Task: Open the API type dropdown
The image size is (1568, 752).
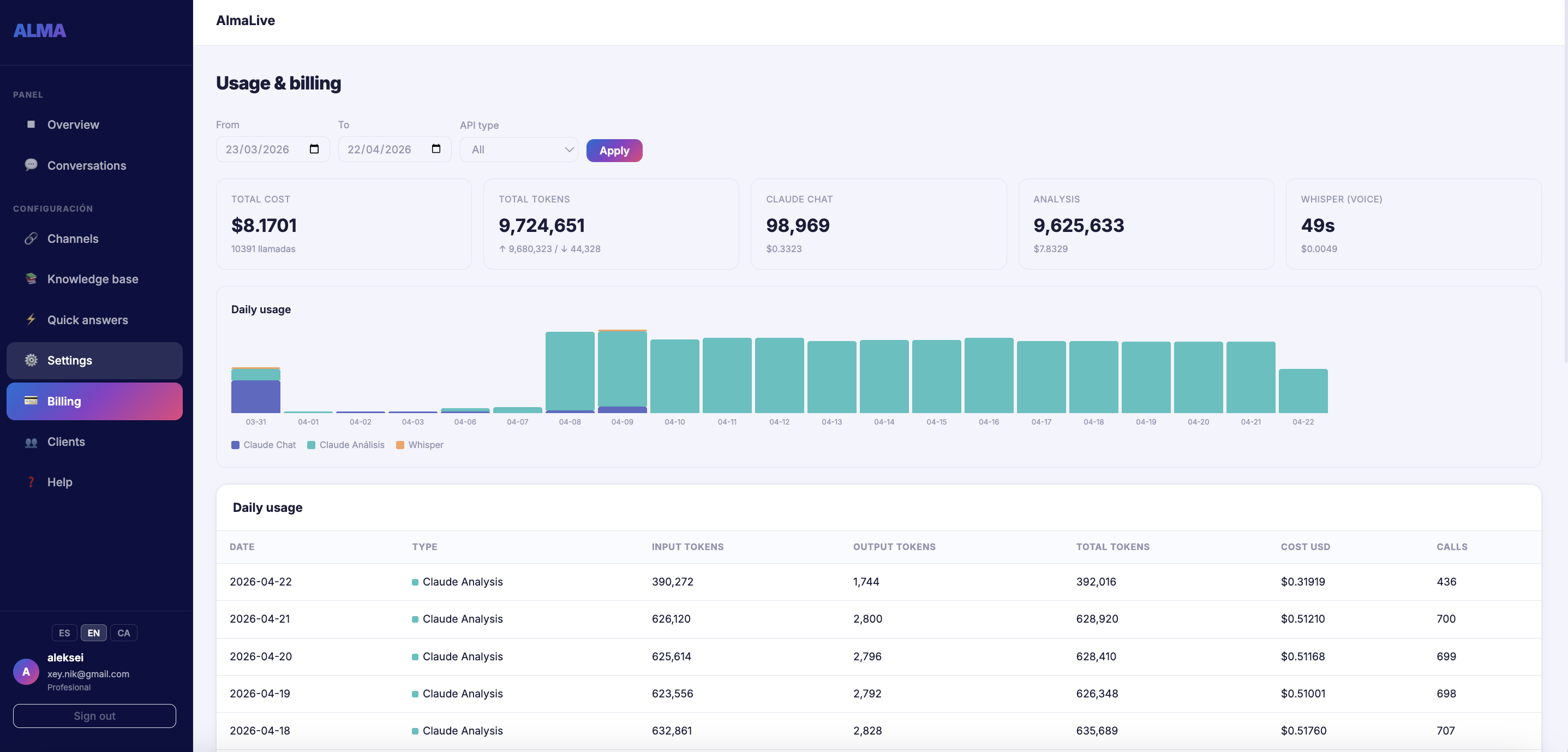Action: click(x=519, y=149)
